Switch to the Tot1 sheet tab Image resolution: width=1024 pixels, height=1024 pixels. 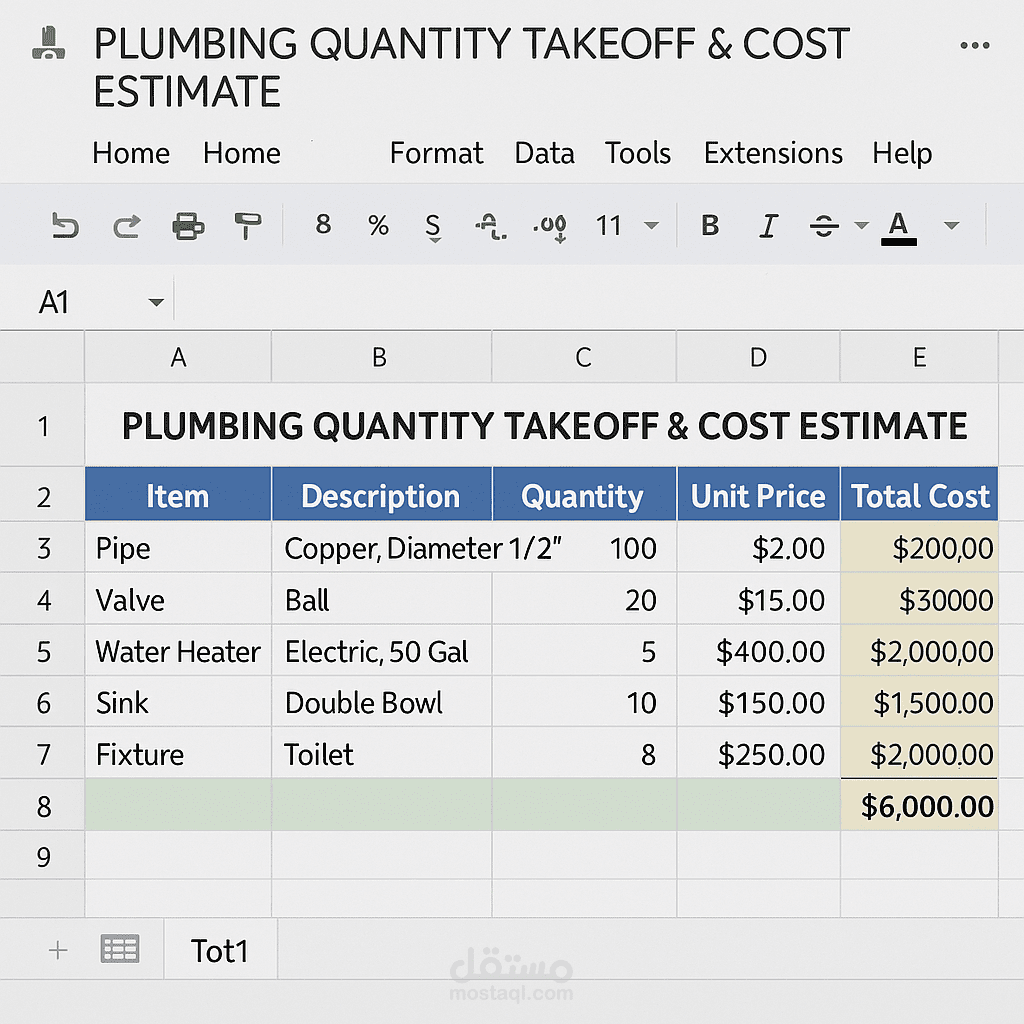[x=220, y=950]
